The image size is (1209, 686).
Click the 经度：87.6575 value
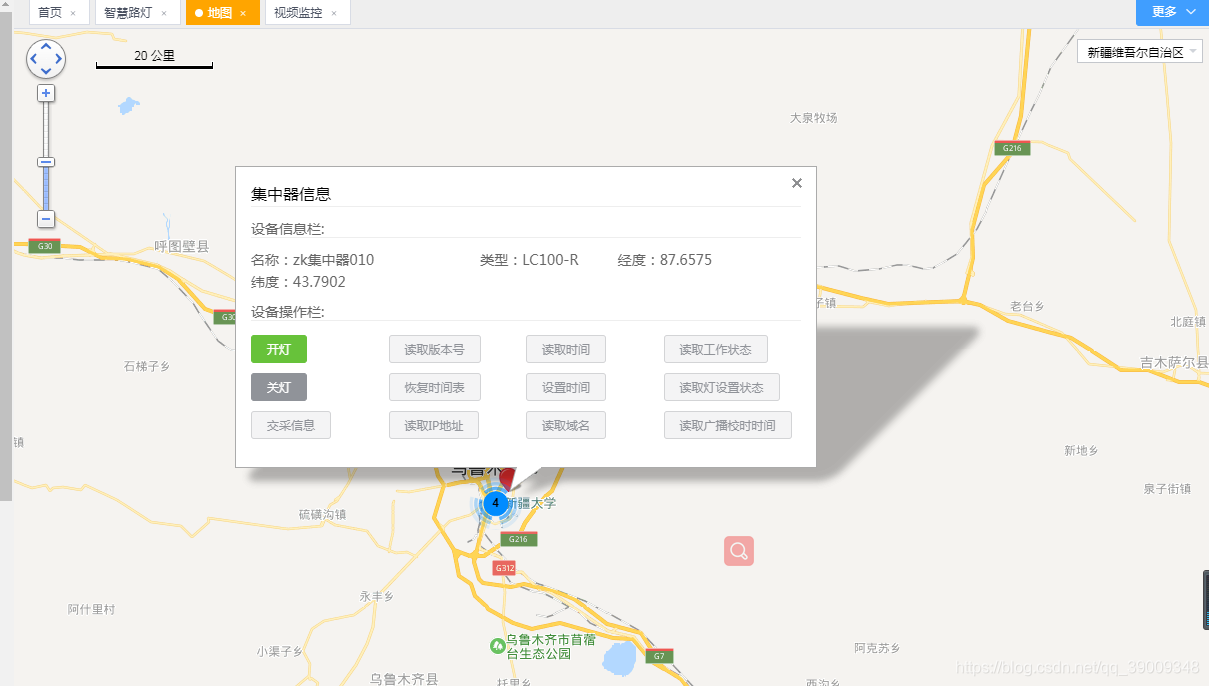[665, 260]
